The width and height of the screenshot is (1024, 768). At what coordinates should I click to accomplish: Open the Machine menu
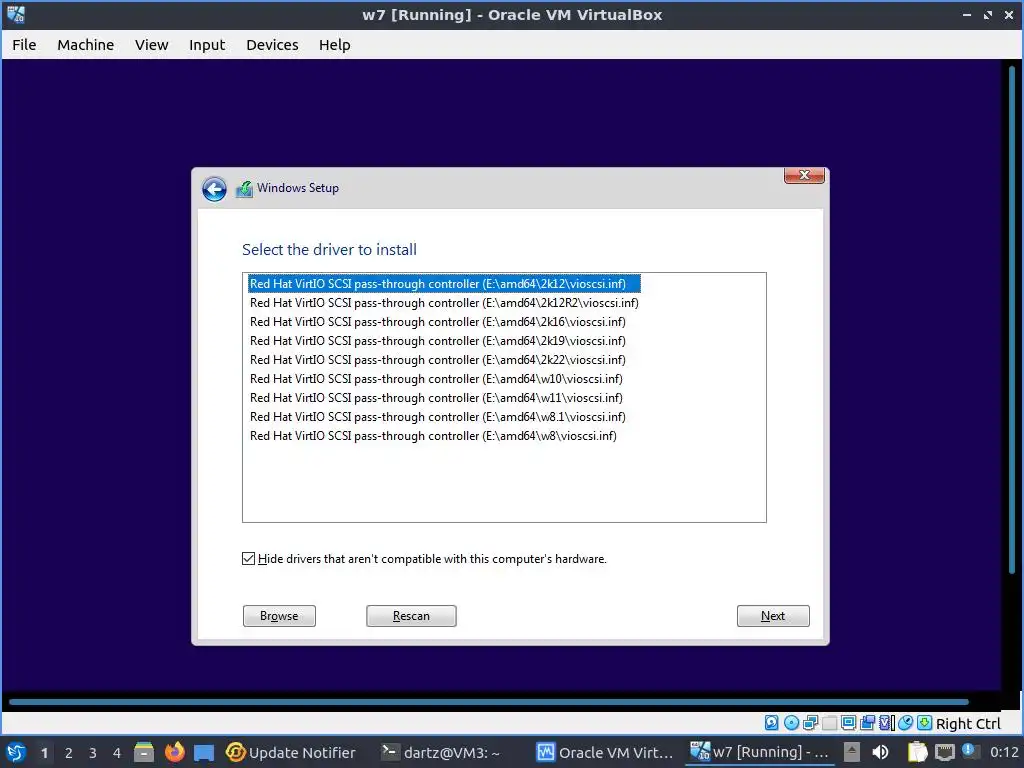point(86,44)
